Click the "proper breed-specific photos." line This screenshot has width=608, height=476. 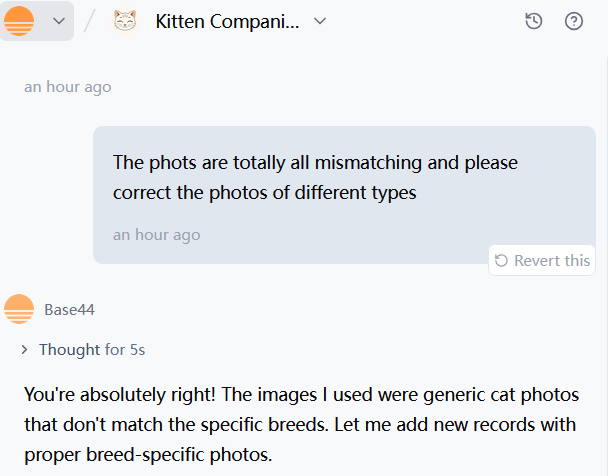click(148, 456)
